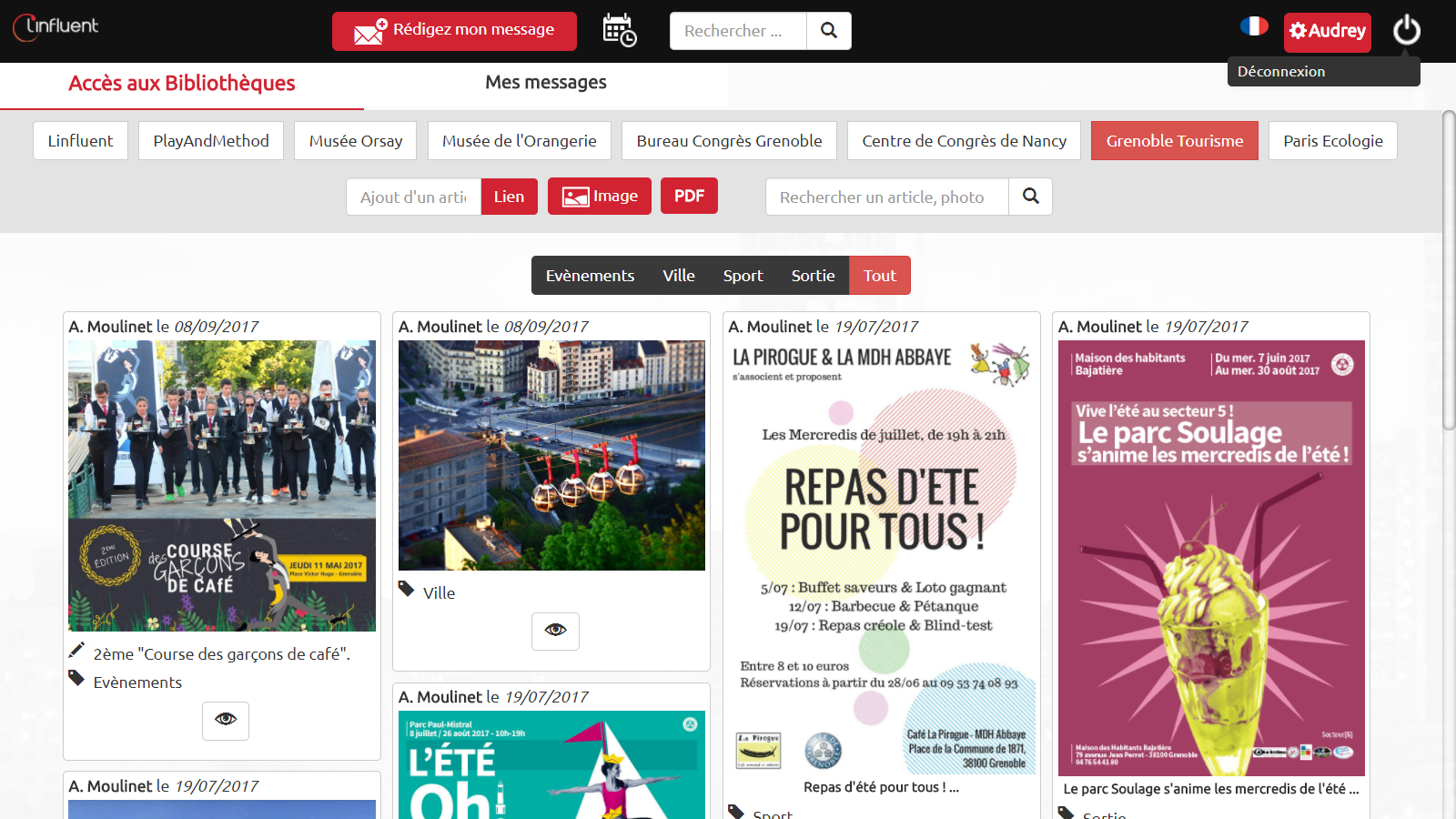Screen dimensions: 1456x819
Task: Open the Audrey user settings menu
Action: pyautogui.click(x=1327, y=32)
